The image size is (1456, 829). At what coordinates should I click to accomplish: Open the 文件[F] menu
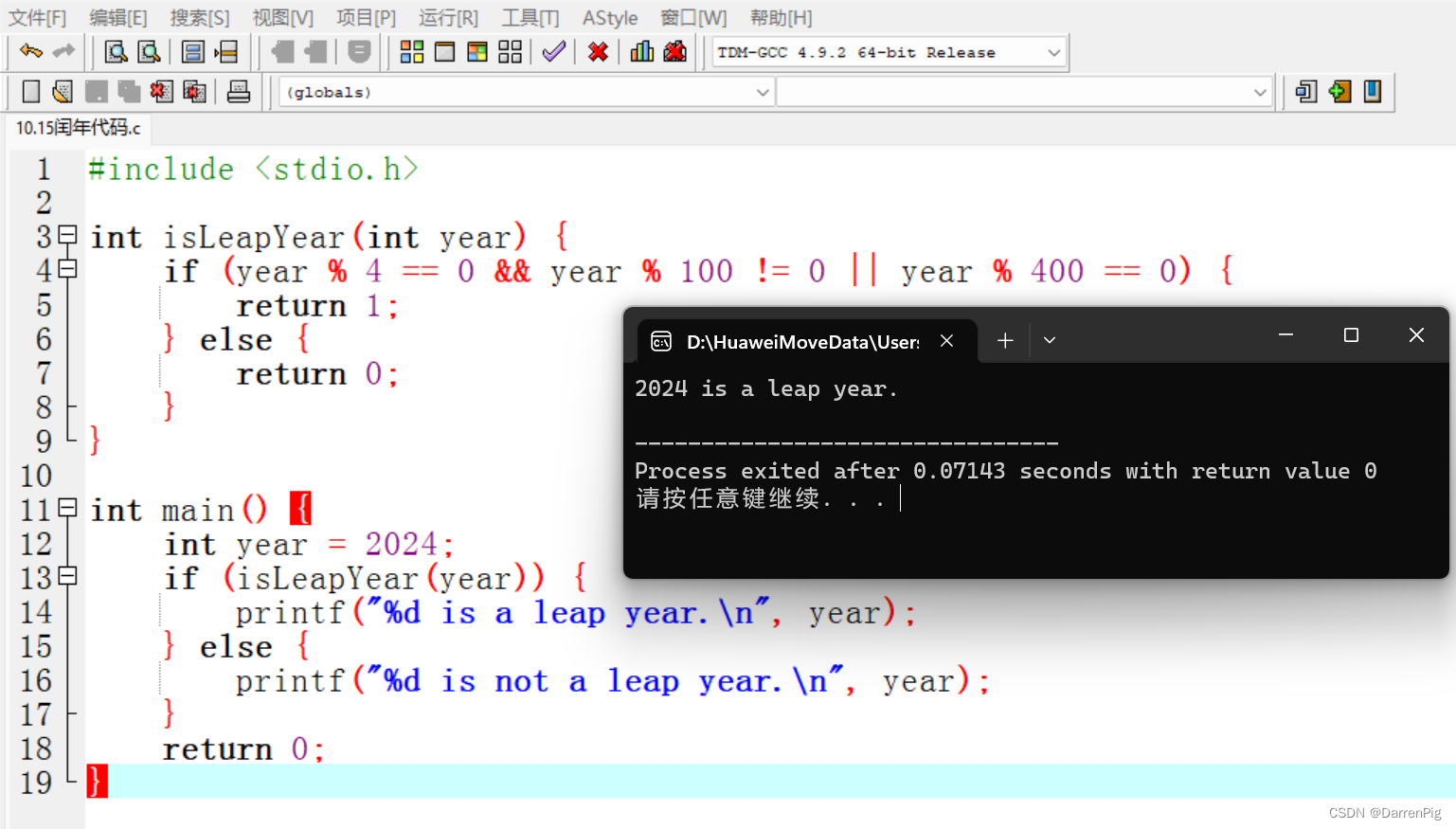38,18
